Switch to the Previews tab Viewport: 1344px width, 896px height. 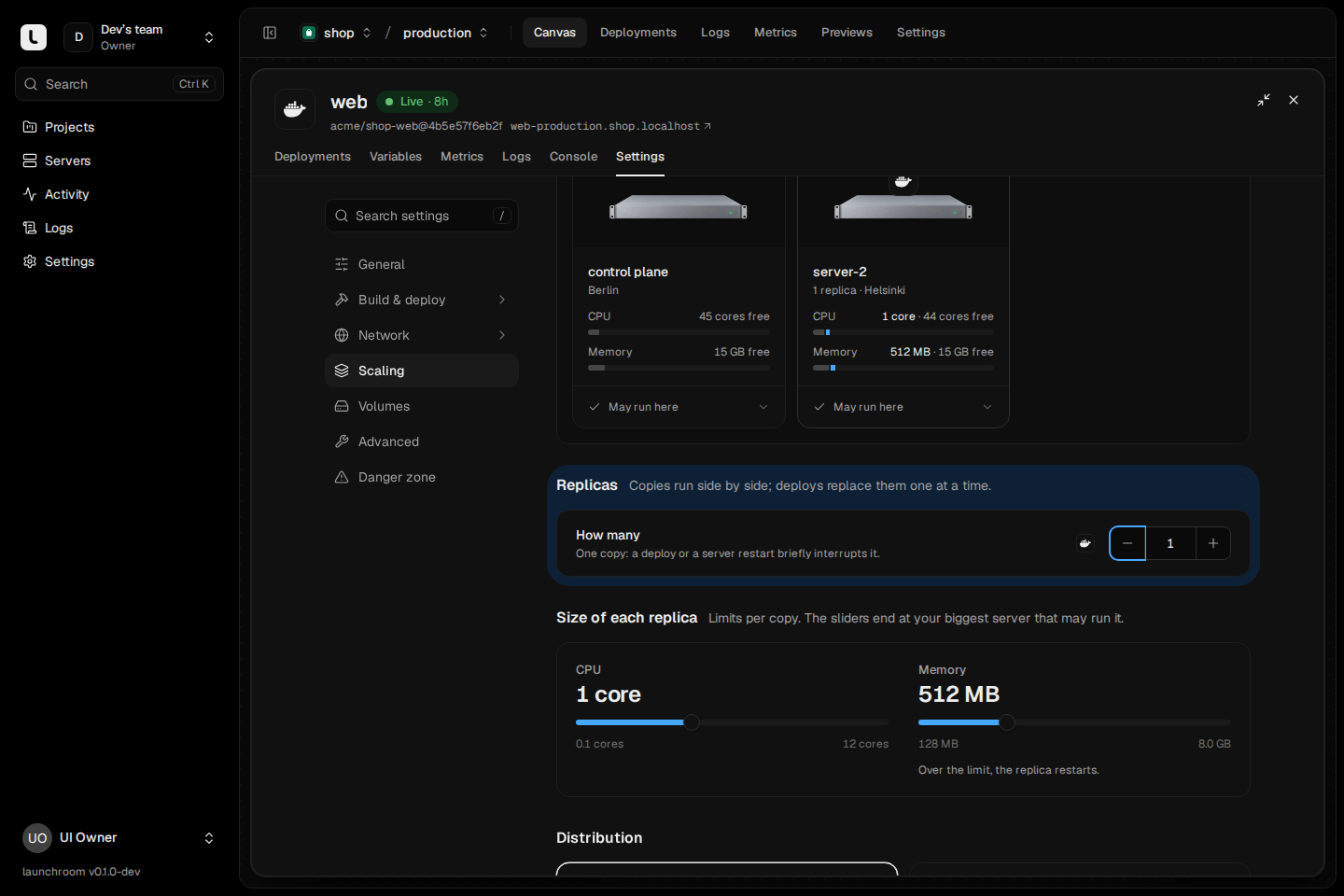pos(847,33)
